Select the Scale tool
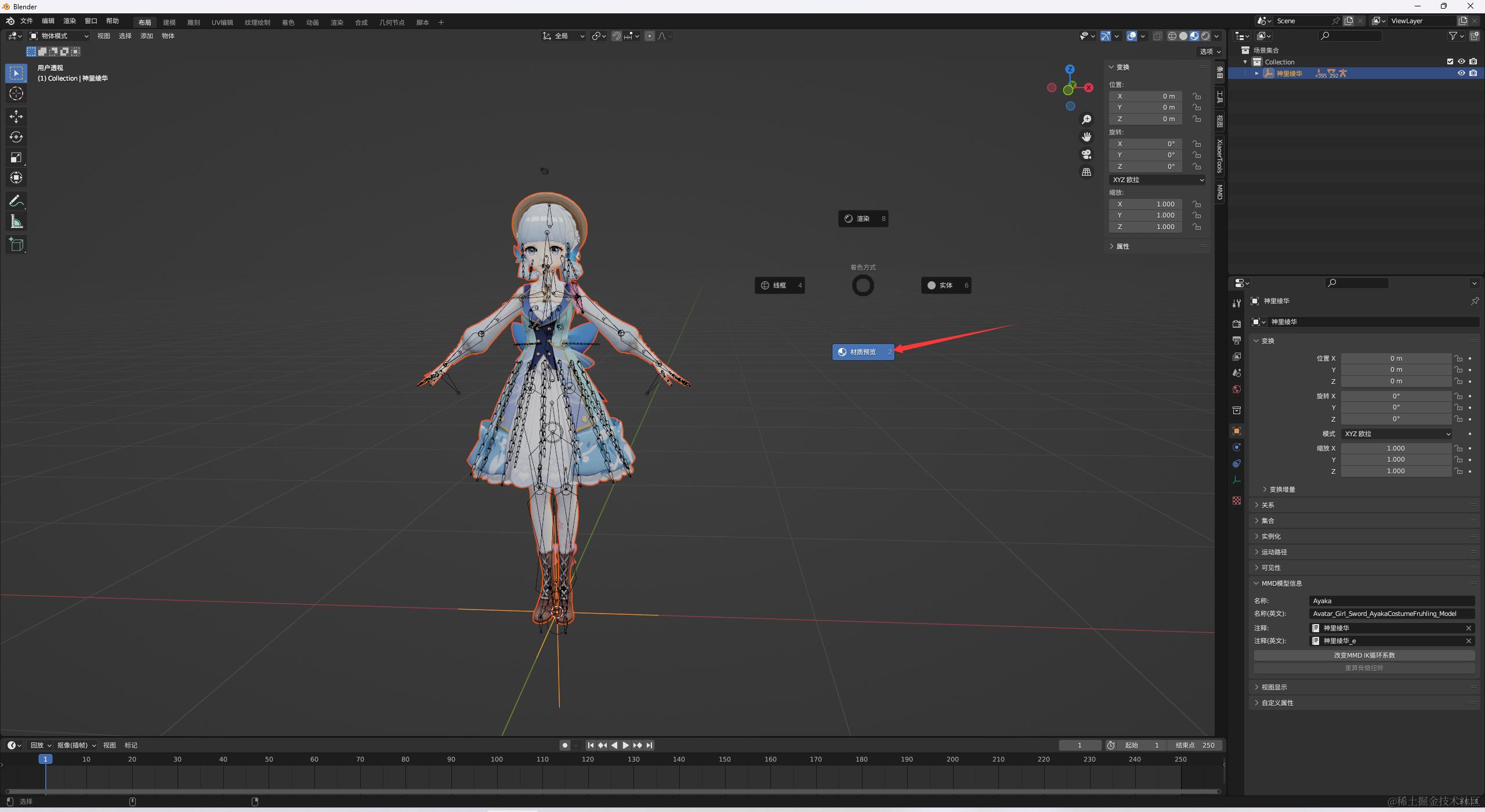Viewport: 1485px width, 812px height. (16, 157)
